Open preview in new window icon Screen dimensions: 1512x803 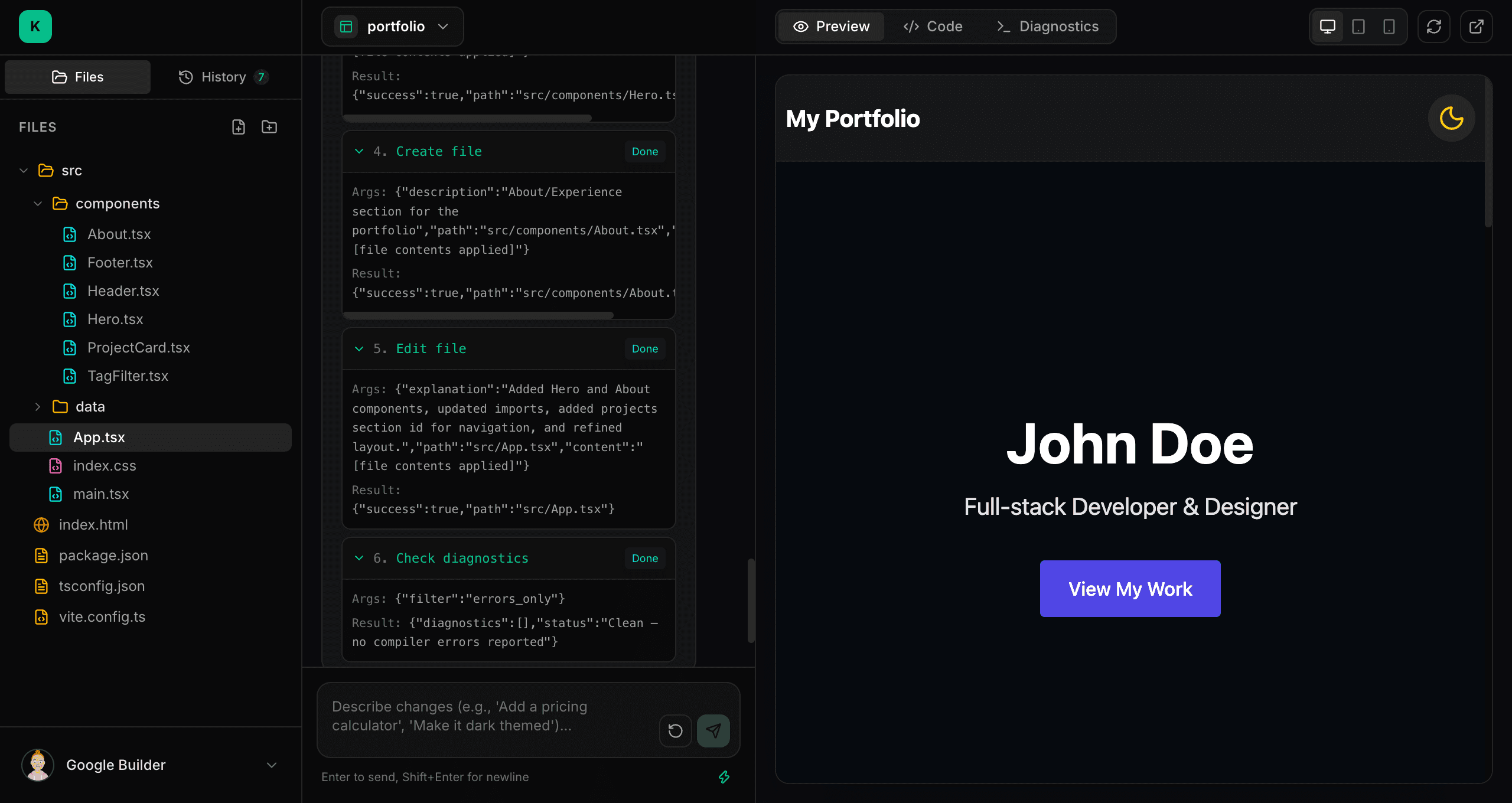[1476, 27]
